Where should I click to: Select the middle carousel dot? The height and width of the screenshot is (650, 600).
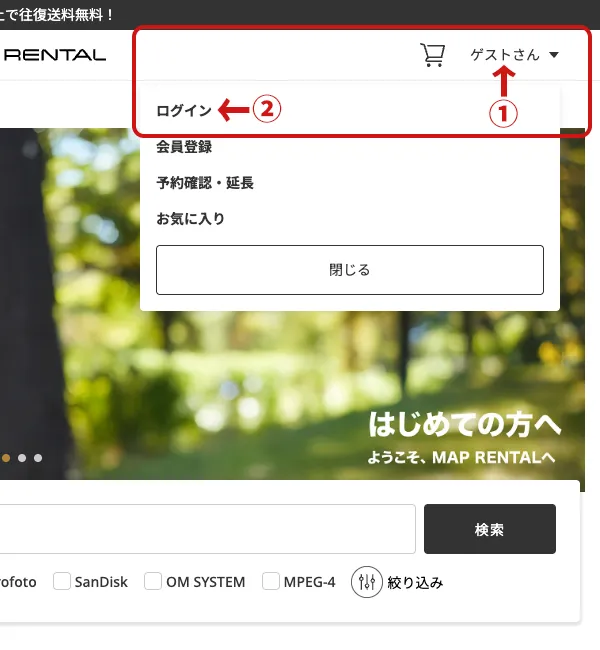(x=22, y=458)
